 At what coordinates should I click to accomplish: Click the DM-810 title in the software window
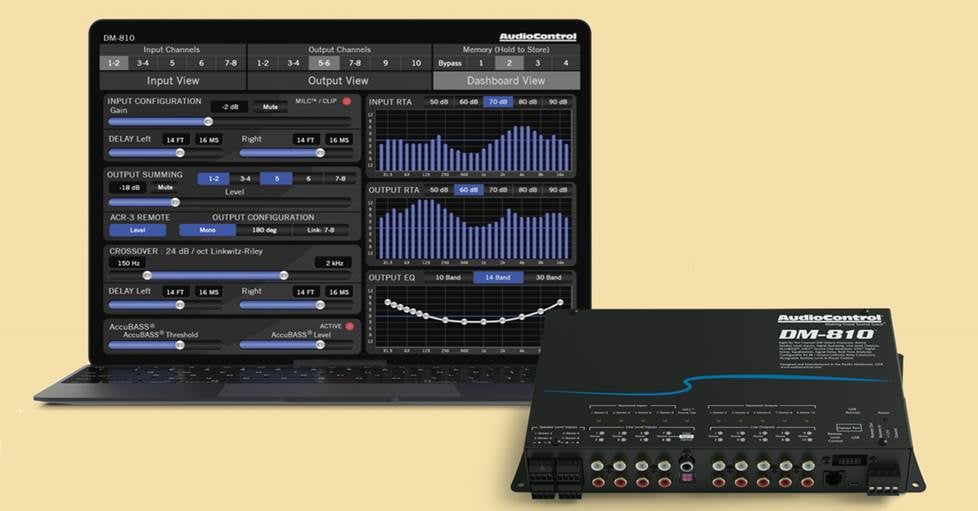119,38
